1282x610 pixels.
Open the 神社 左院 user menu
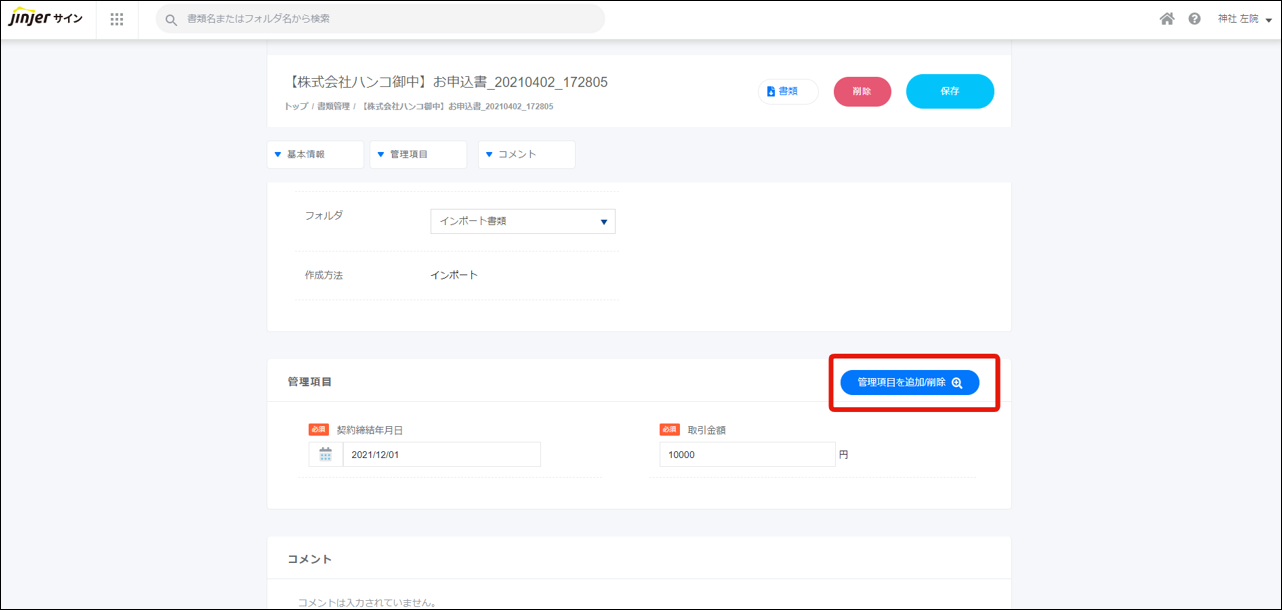(1244, 19)
